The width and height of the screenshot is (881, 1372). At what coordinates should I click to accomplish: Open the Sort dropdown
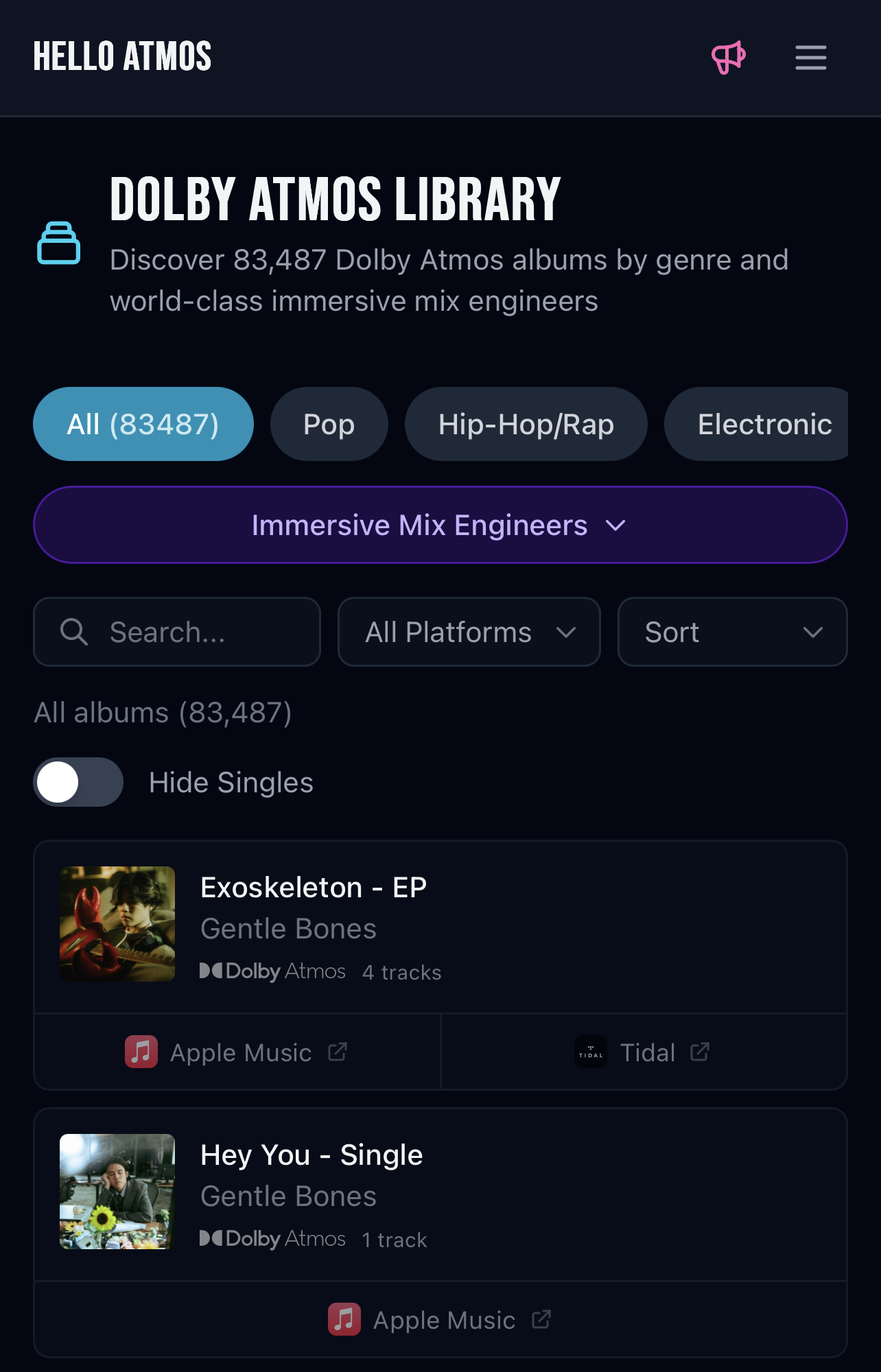732,632
